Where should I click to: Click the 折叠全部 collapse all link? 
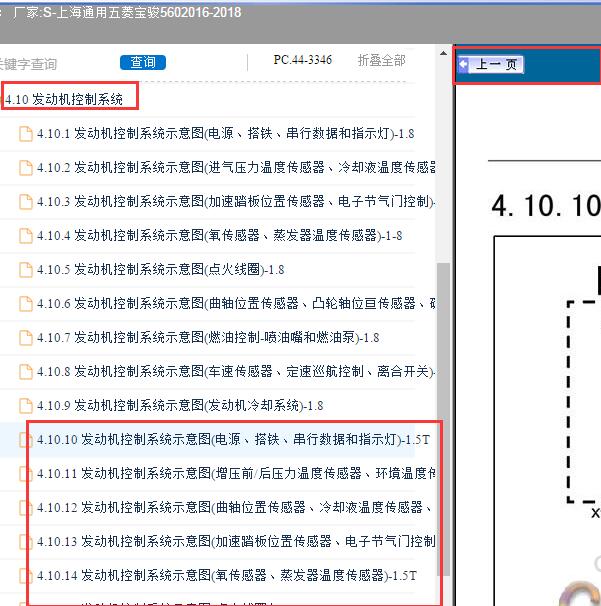381,60
